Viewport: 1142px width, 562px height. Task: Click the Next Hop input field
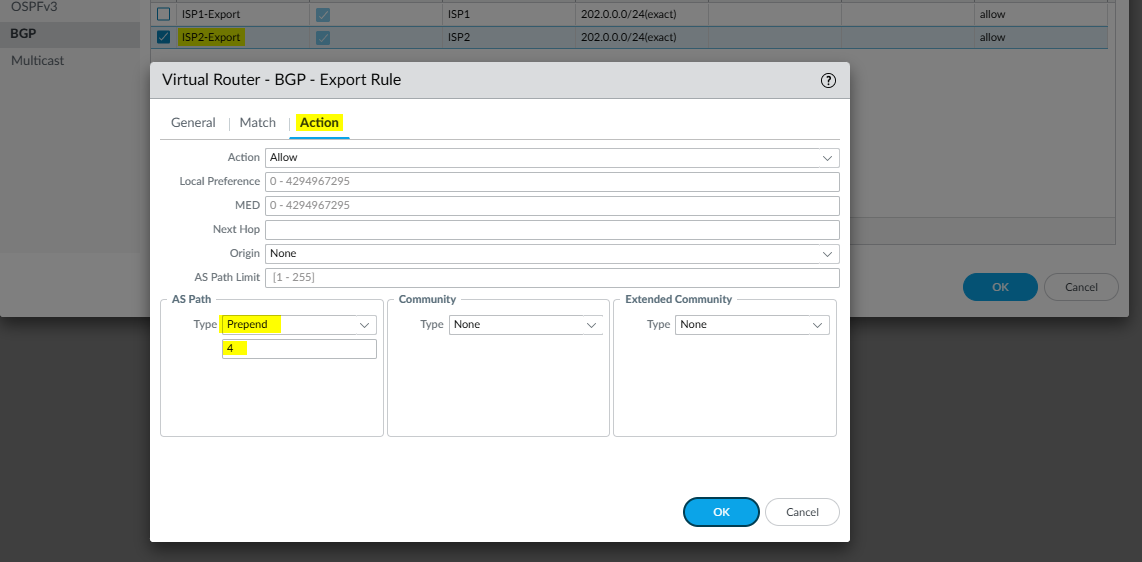[552, 229]
